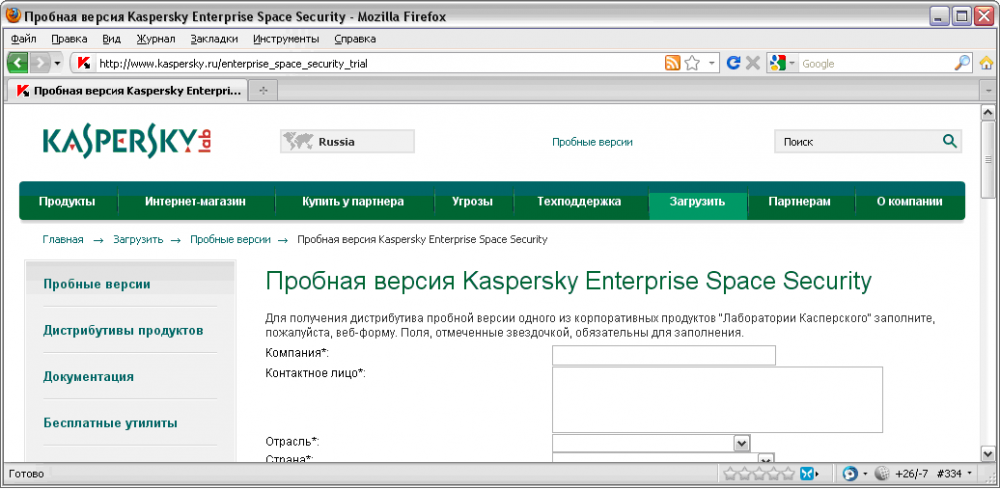Image resolution: width=1000 pixels, height=489 pixels.
Task: Rate the page with the first status bar star
Action: coord(730,474)
